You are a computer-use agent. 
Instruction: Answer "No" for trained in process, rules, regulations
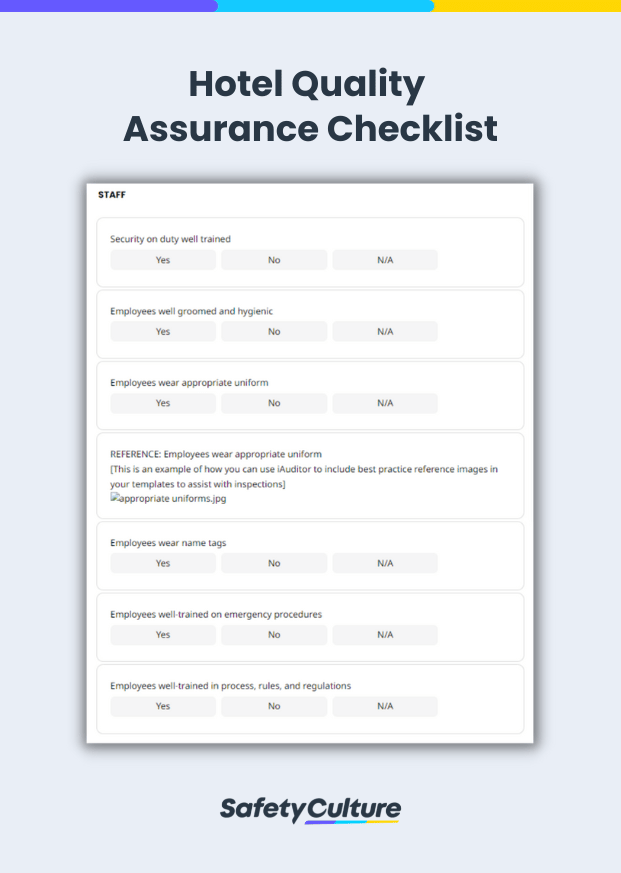pyautogui.click(x=273, y=706)
